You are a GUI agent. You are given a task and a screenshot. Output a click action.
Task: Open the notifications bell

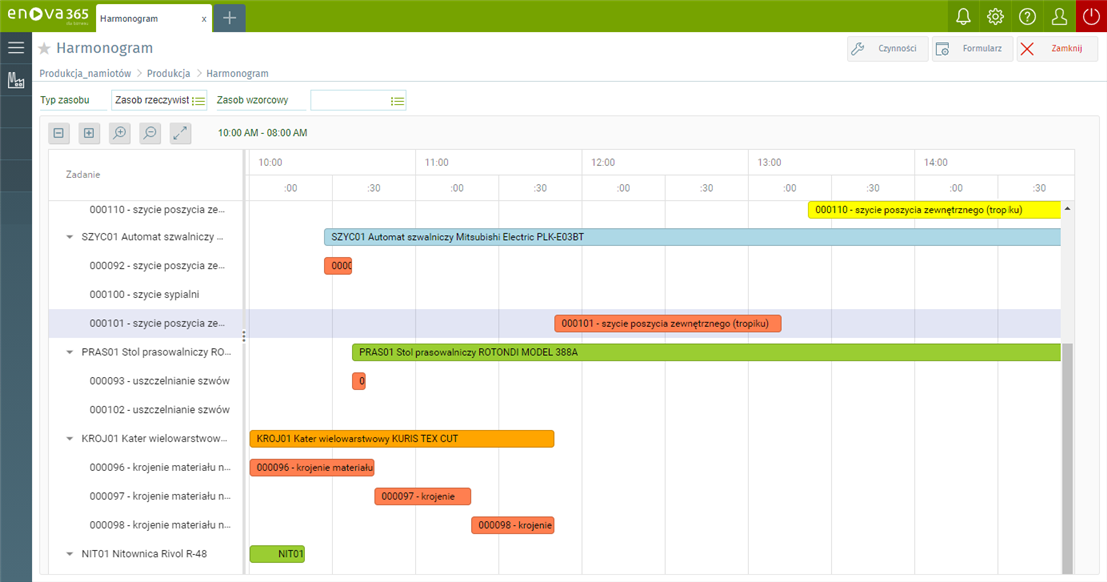(963, 16)
